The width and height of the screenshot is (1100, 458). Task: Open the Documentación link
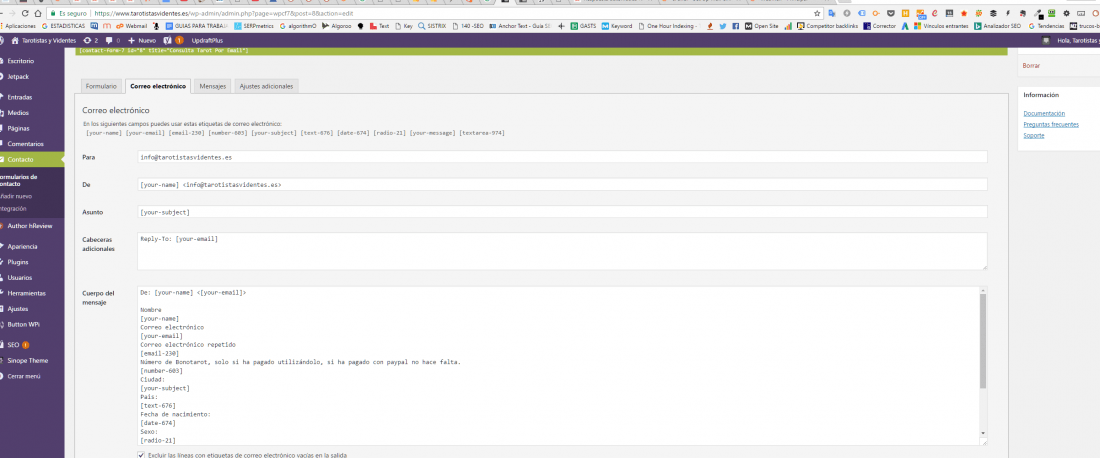1044,114
